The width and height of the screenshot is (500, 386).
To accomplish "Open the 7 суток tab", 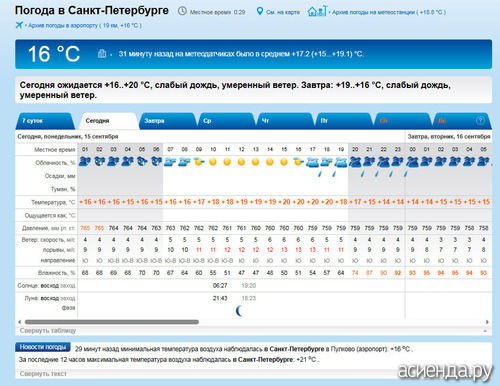I will point(45,121).
